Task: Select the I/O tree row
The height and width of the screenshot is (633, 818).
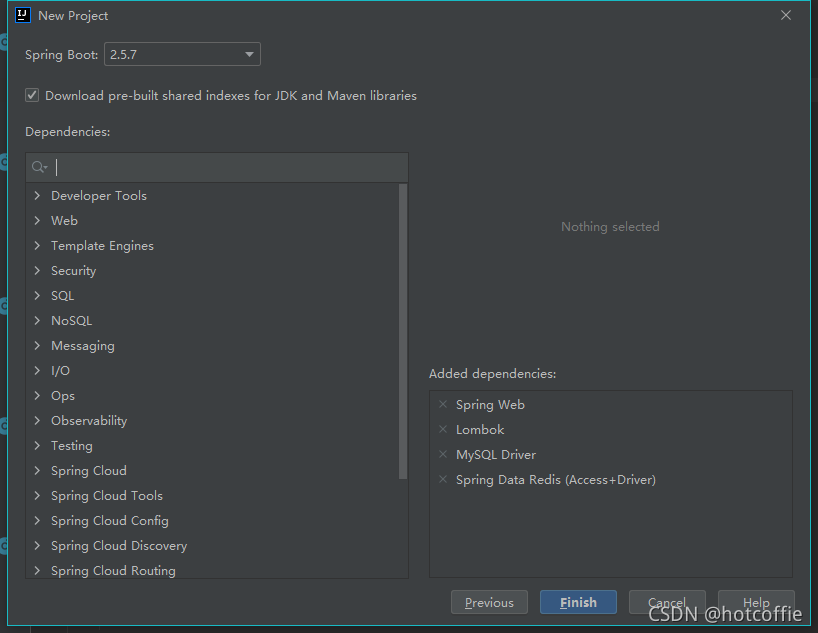Action: tap(212, 371)
